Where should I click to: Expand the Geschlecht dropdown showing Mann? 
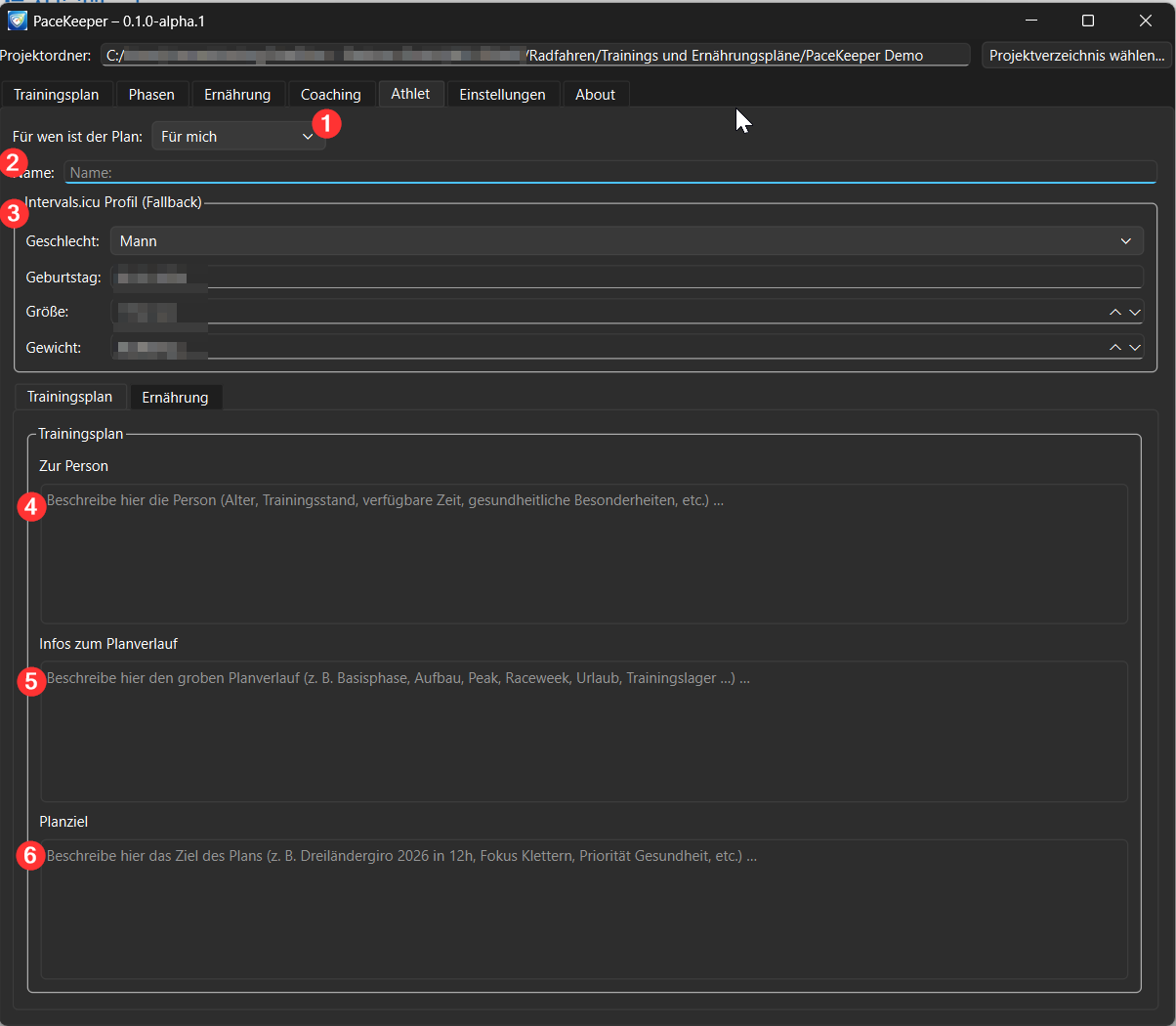click(x=626, y=241)
